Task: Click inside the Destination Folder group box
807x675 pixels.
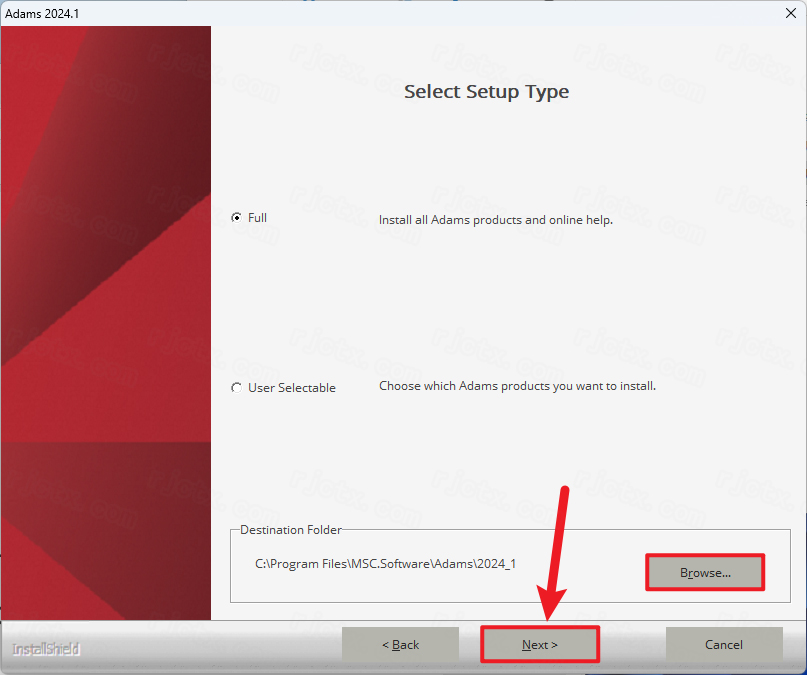Action: tap(510, 565)
